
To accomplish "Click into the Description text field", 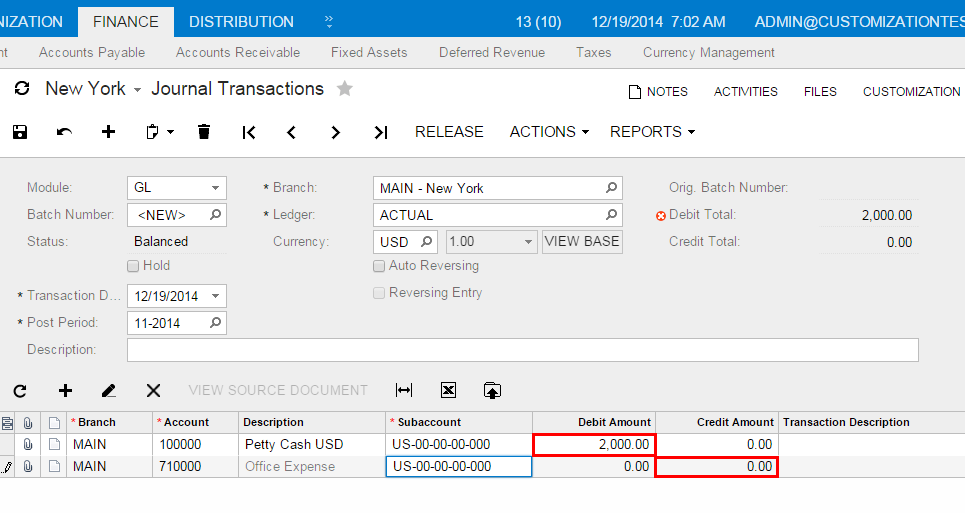I will pyautogui.click(x=522, y=350).
